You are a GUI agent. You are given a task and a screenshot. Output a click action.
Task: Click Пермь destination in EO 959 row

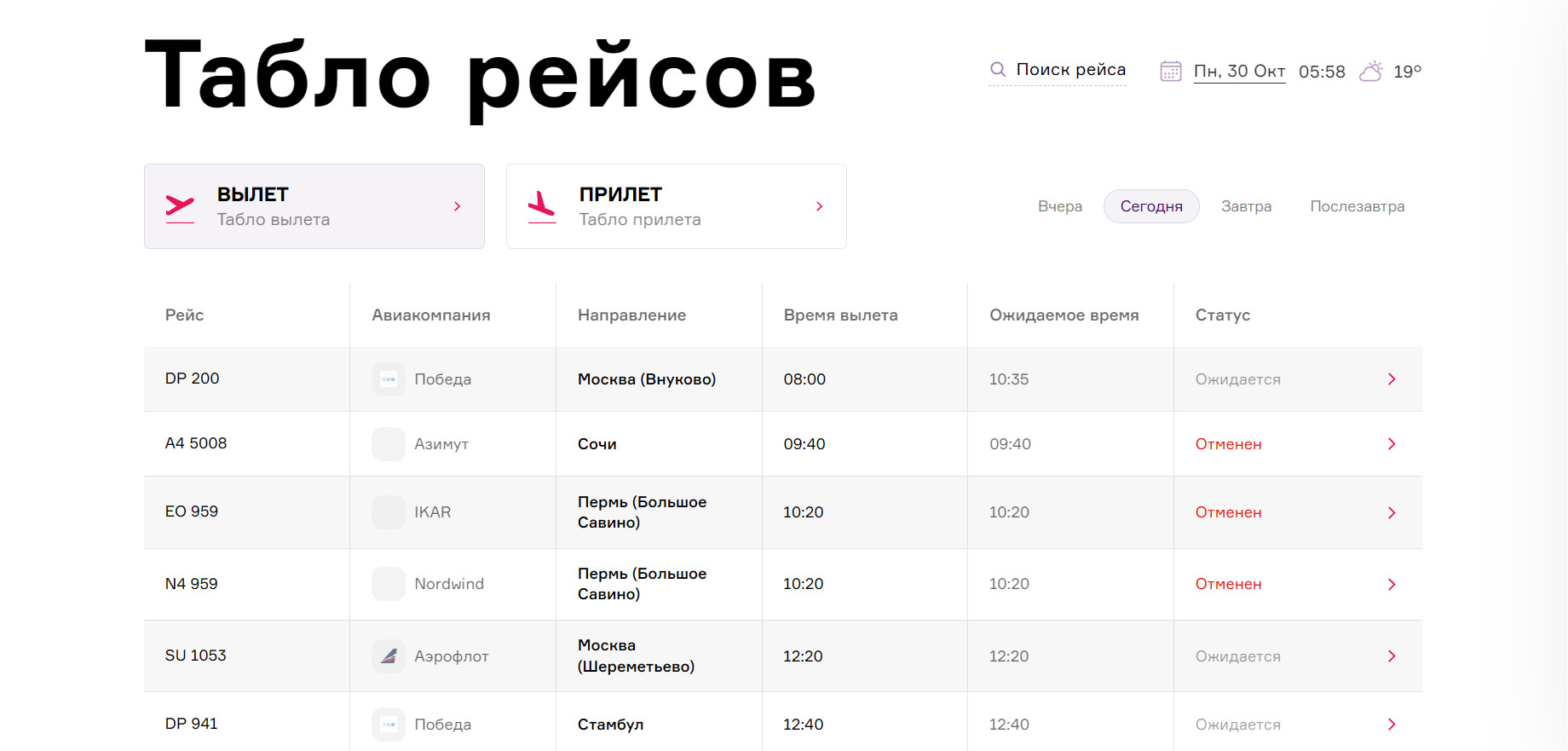pos(643,512)
